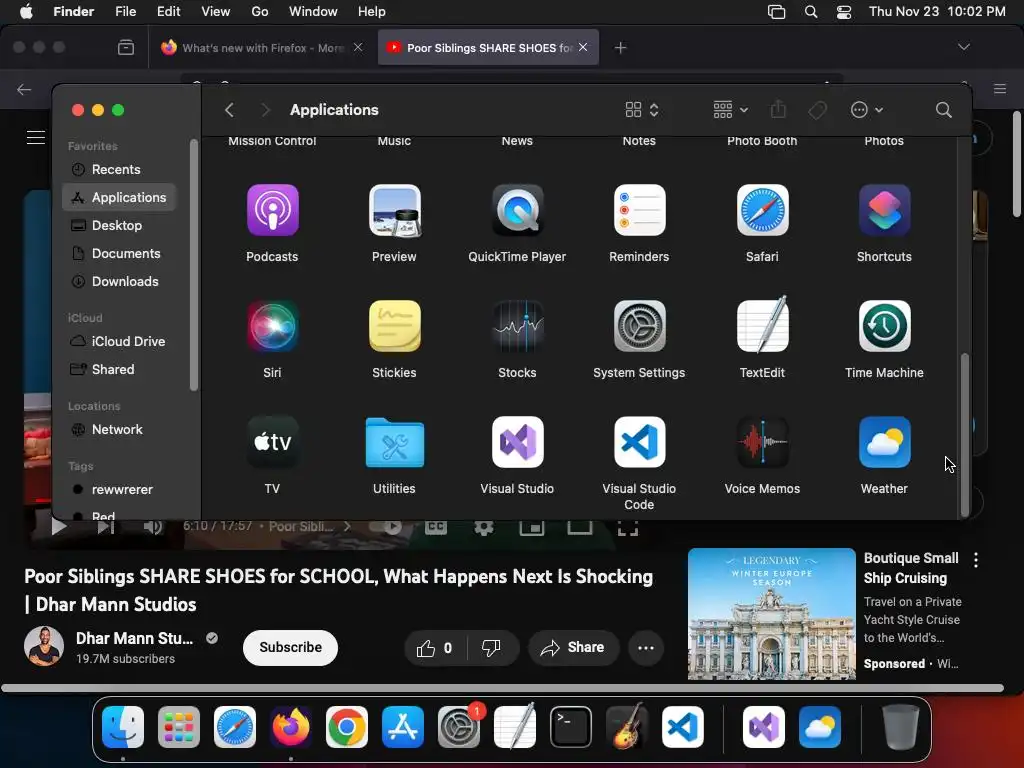This screenshot has height=768, width=1024.
Task: Open Chrome from the Dock
Action: pyautogui.click(x=347, y=727)
